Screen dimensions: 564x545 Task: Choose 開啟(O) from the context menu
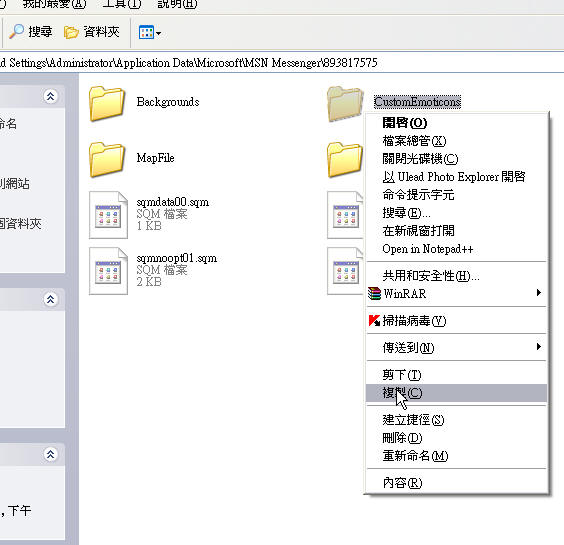(x=456, y=123)
